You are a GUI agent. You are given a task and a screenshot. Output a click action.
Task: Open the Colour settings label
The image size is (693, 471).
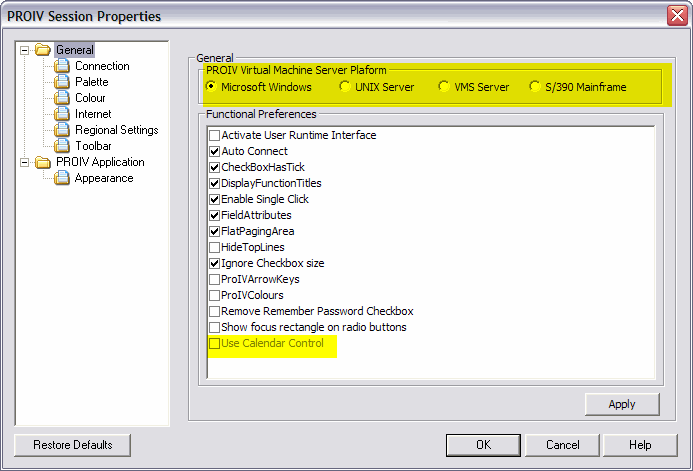(x=90, y=98)
